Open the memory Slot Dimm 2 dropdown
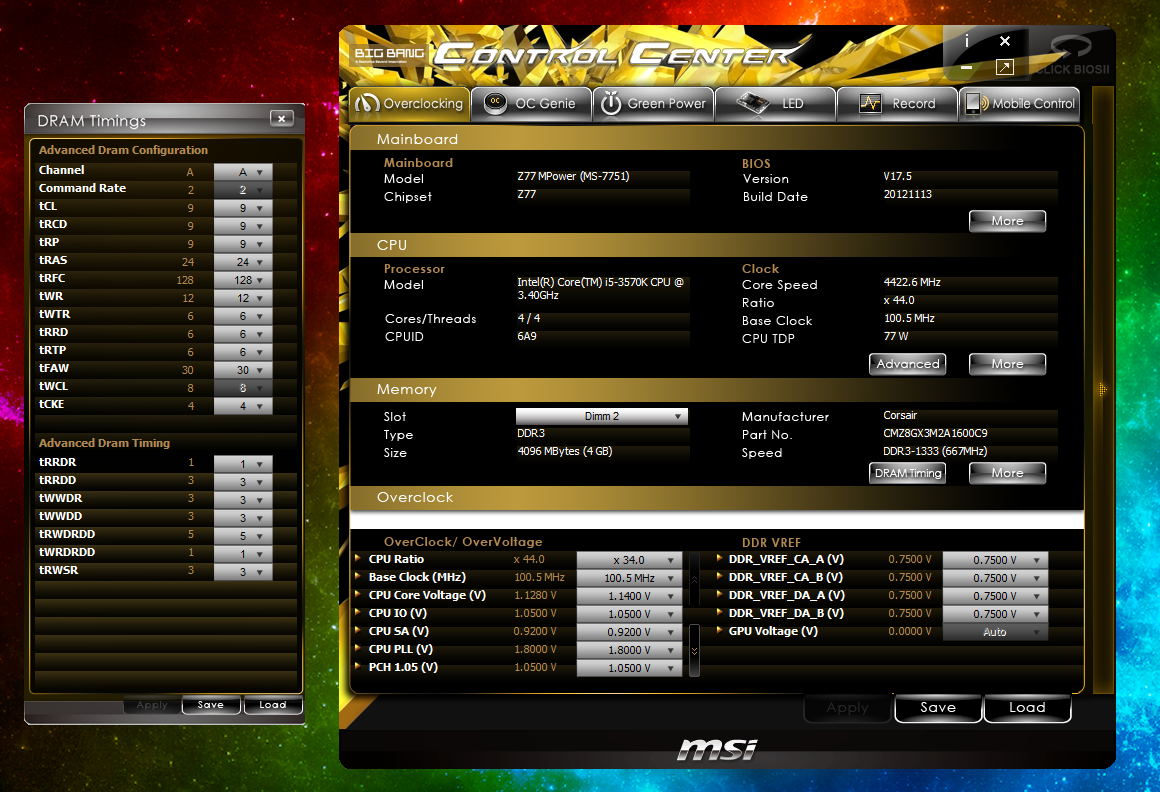This screenshot has width=1160, height=792. point(601,416)
